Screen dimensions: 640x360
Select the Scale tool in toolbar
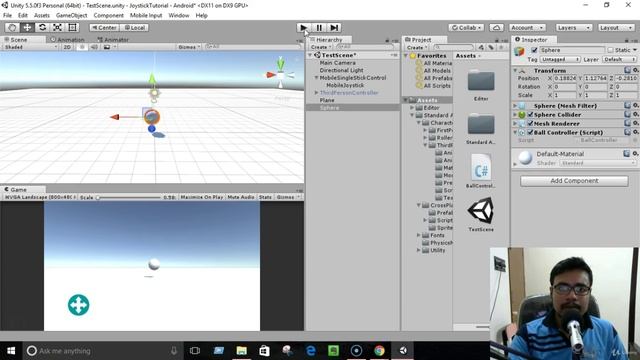point(57,28)
